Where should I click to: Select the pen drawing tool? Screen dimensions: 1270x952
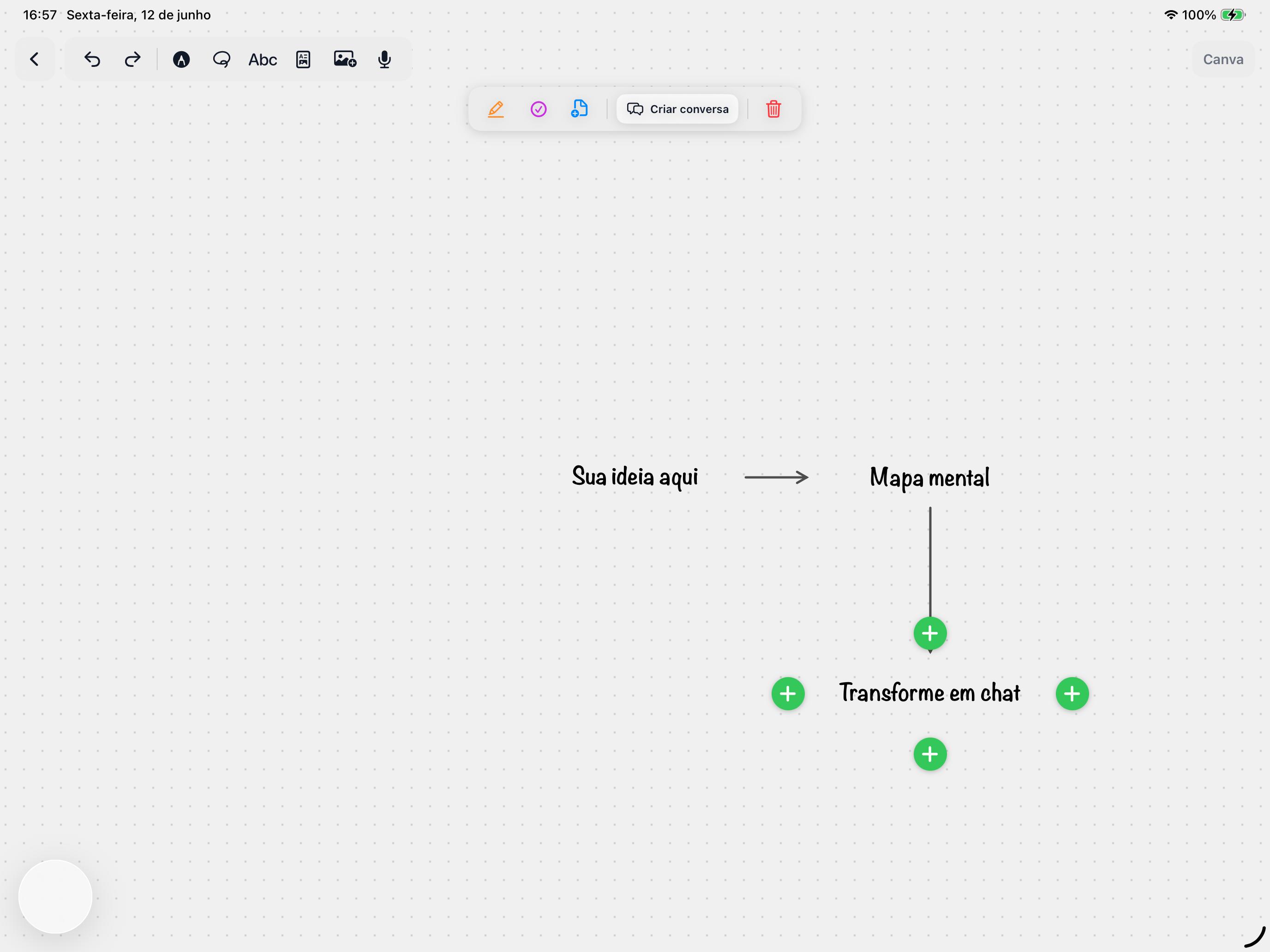tap(181, 59)
